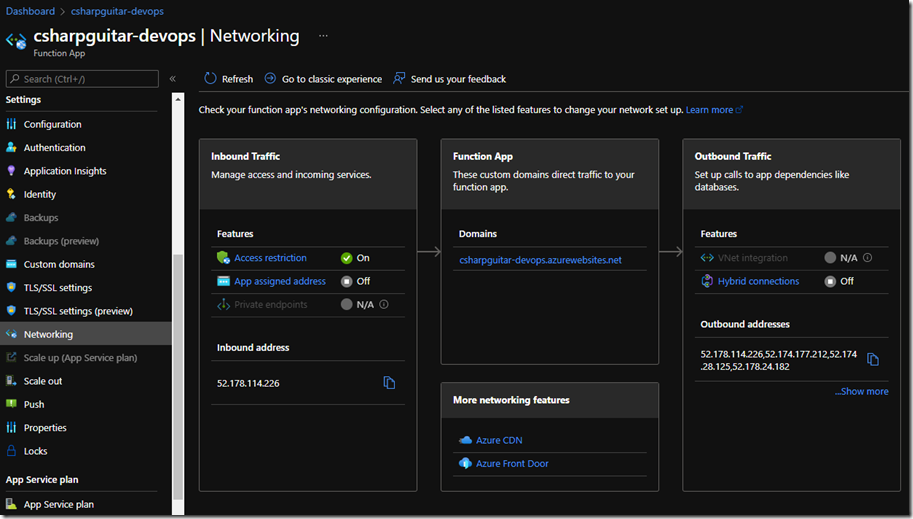
Task: Click the Locks padlock icon
Action: tap(11, 450)
